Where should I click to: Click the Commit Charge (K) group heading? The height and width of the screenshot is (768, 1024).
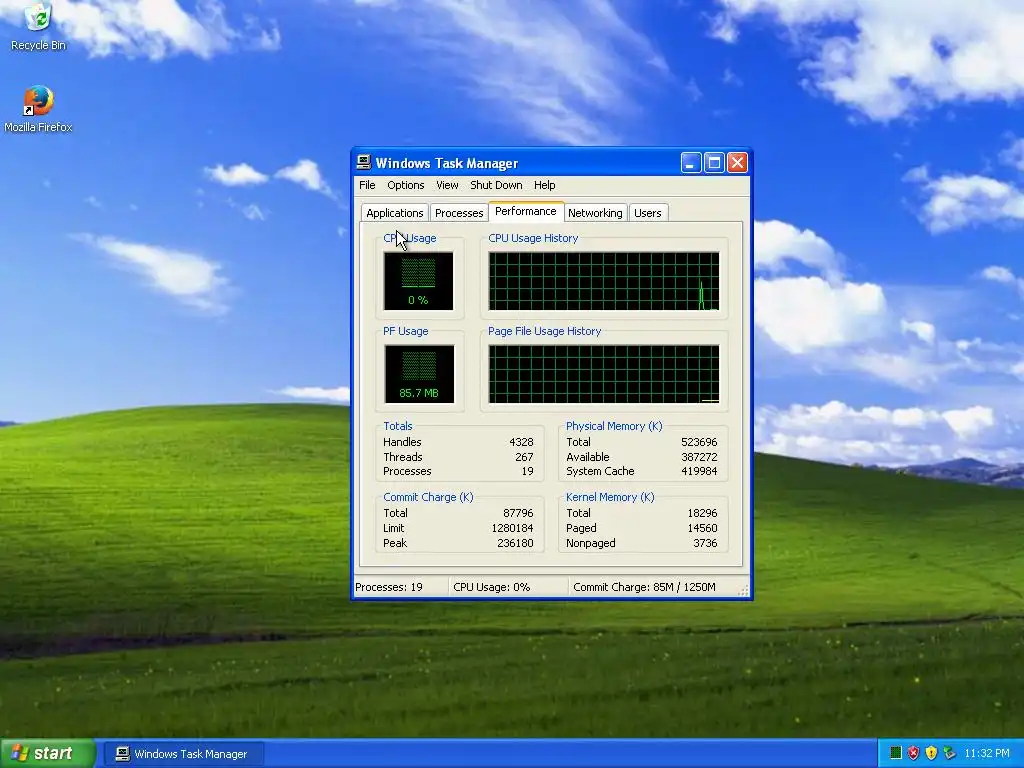click(428, 497)
